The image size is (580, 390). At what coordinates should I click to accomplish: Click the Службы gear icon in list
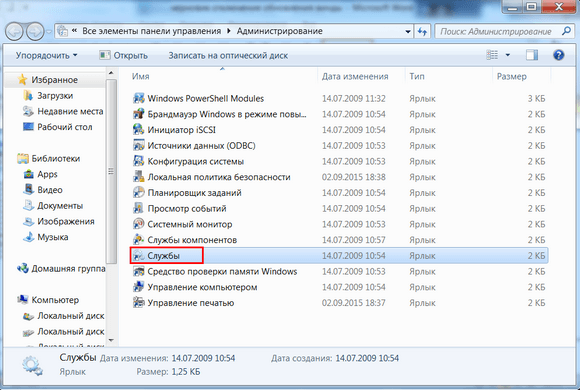point(139,256)
